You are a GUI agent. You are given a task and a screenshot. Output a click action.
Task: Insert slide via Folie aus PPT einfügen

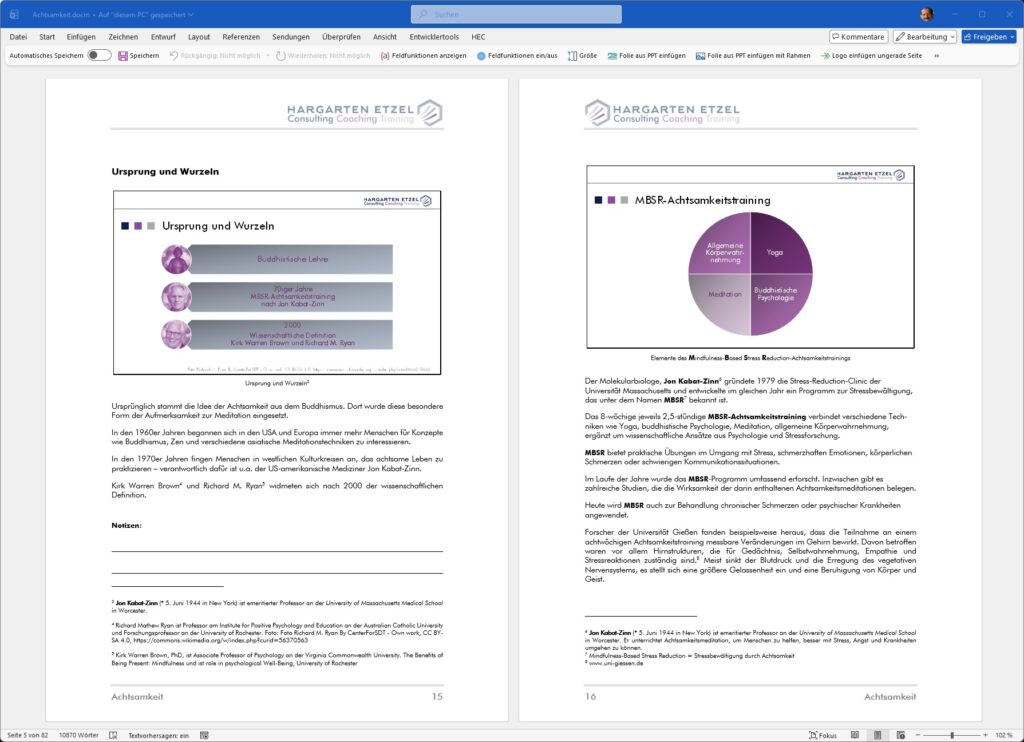[647, 56]
